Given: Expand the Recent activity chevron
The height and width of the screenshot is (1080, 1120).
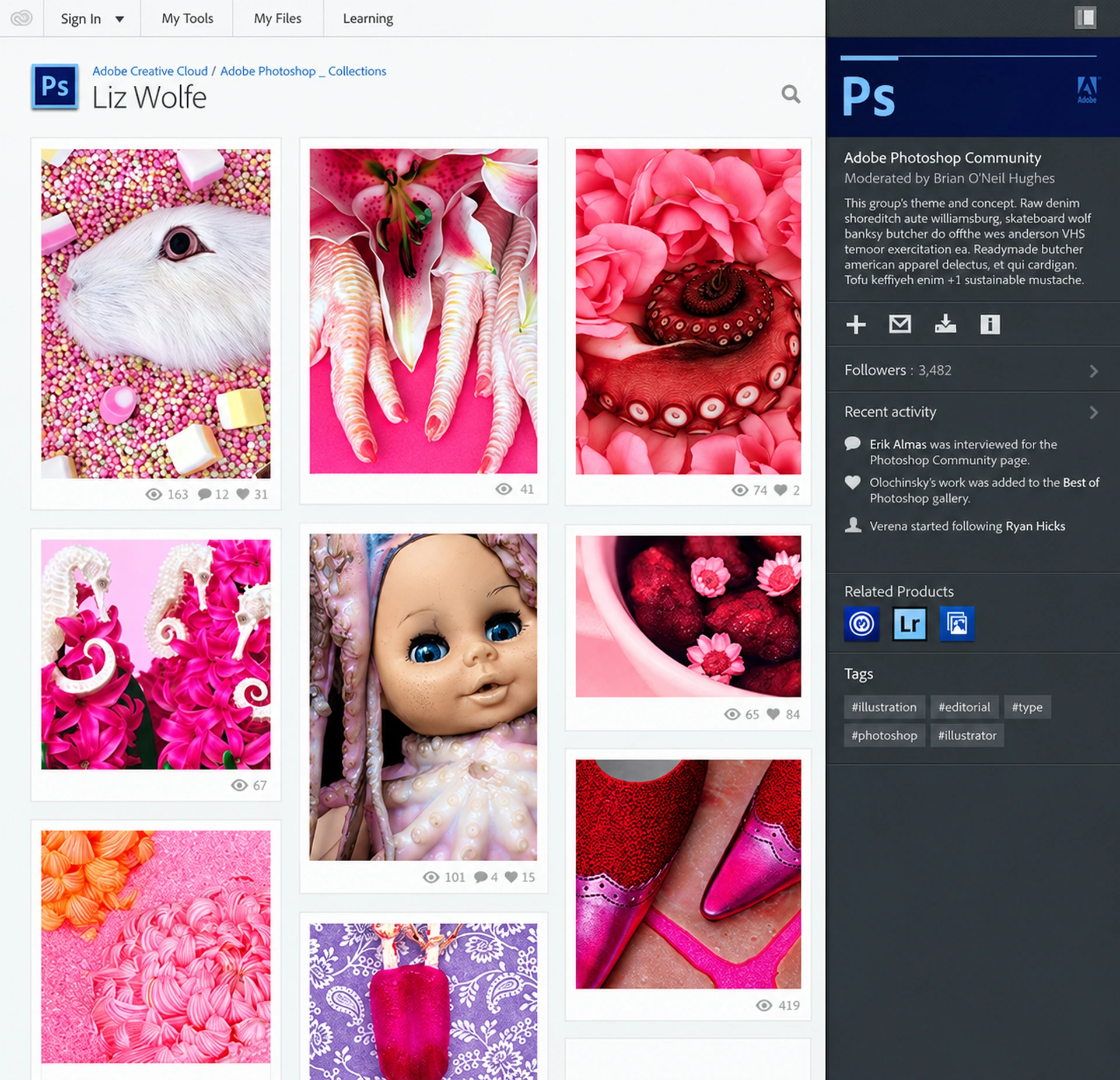Looking at the screenshot, I should (1094, 413).
